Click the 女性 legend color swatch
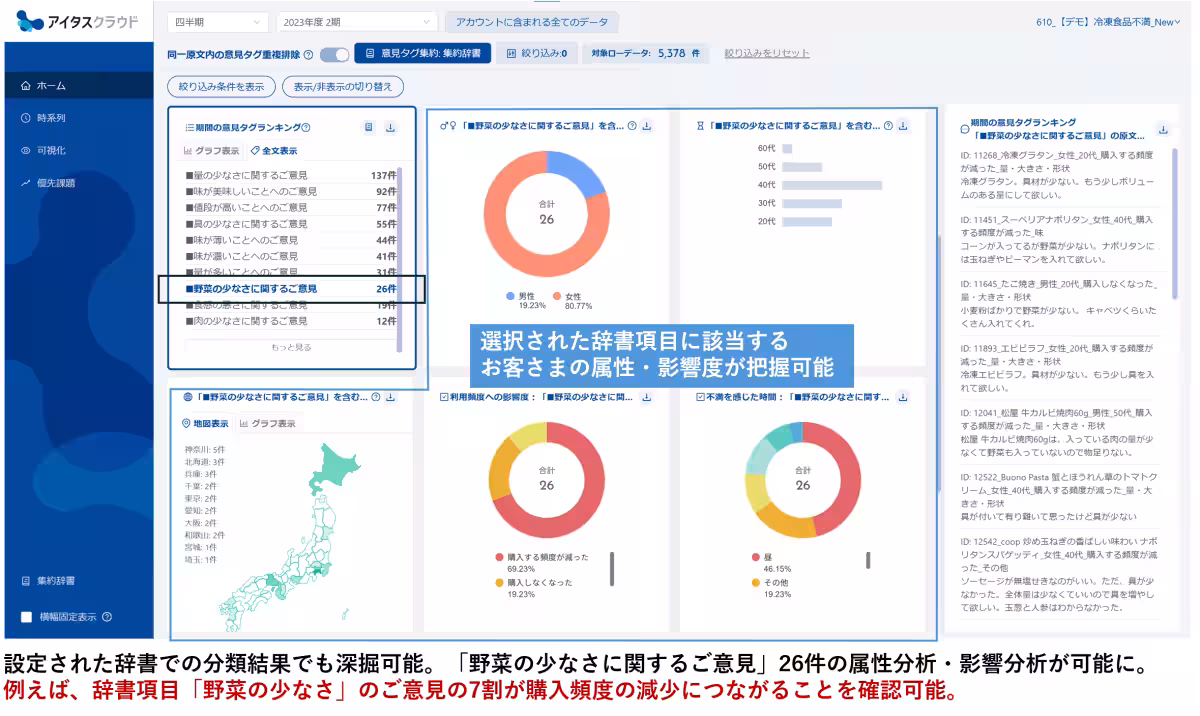 [556, 297]
